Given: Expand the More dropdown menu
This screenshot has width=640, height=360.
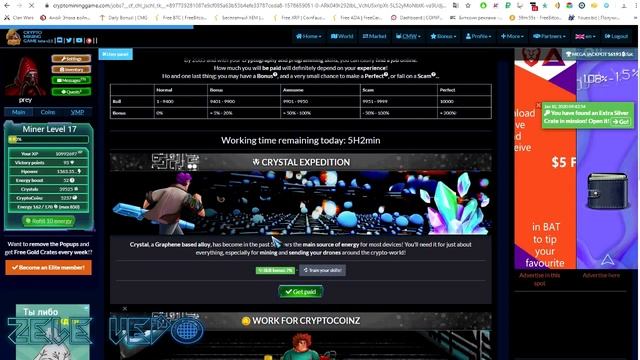Looking at the screenshot, I should (512, 36).
